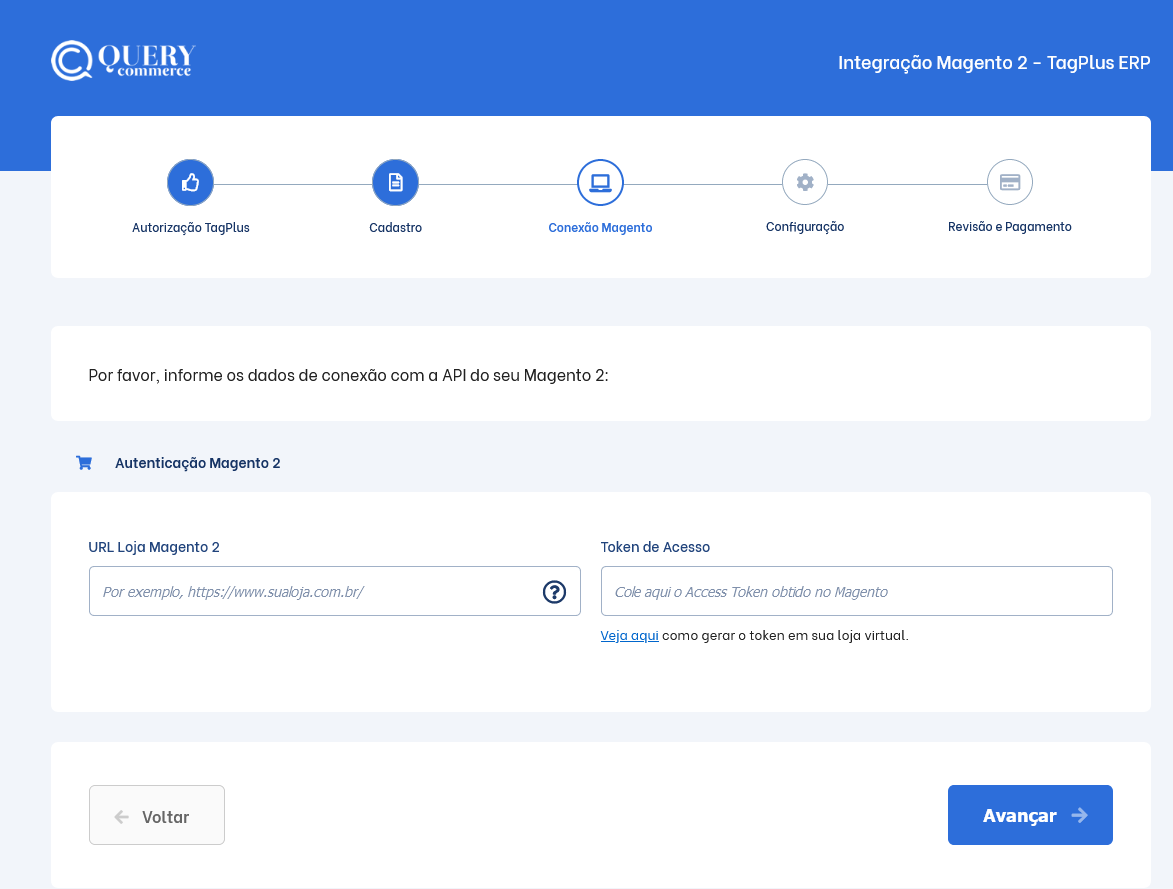Select the document Cadastro step icon

pos(395,182)
